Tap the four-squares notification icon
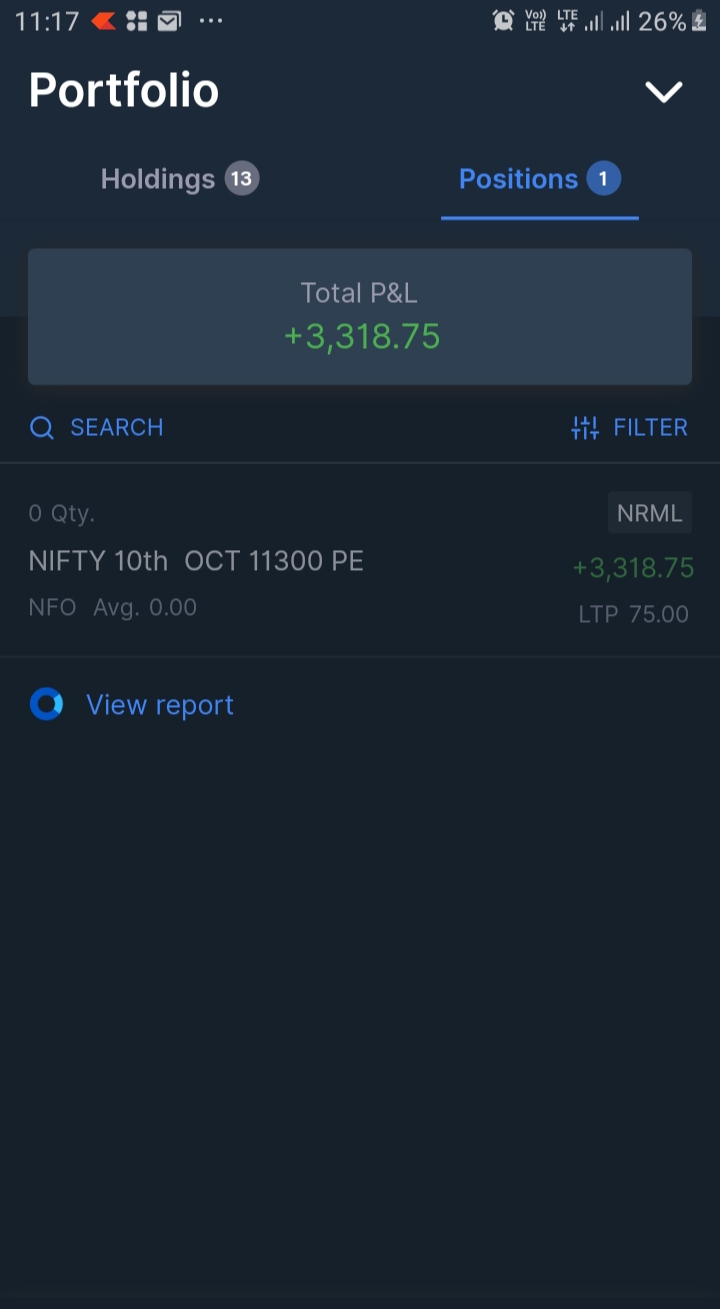The width and height of the screenshot is (720, 1309). [x=137, y=21]
